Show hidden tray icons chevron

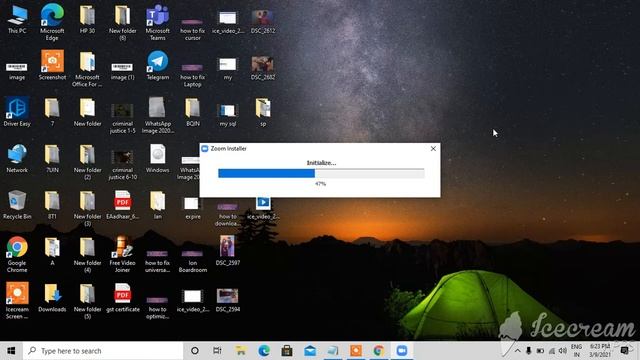click(517, 351)
